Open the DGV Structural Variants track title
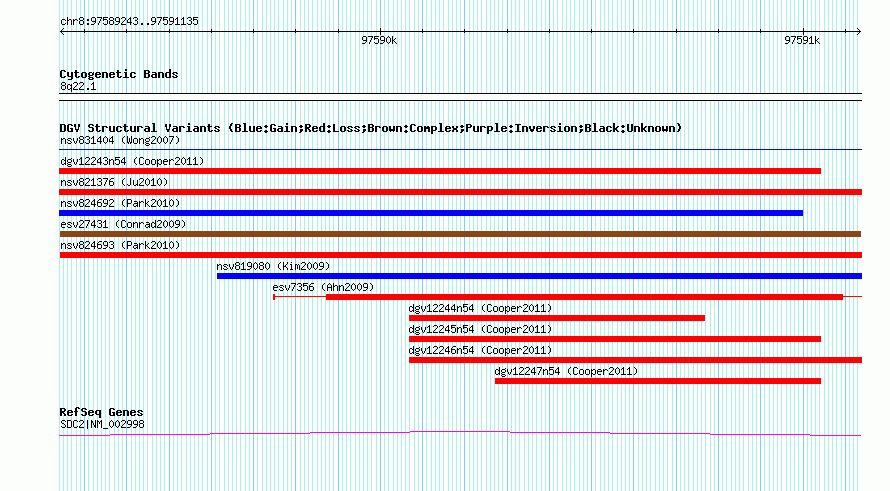This screenshot has height=491, width=890. [x=371, y=128]
